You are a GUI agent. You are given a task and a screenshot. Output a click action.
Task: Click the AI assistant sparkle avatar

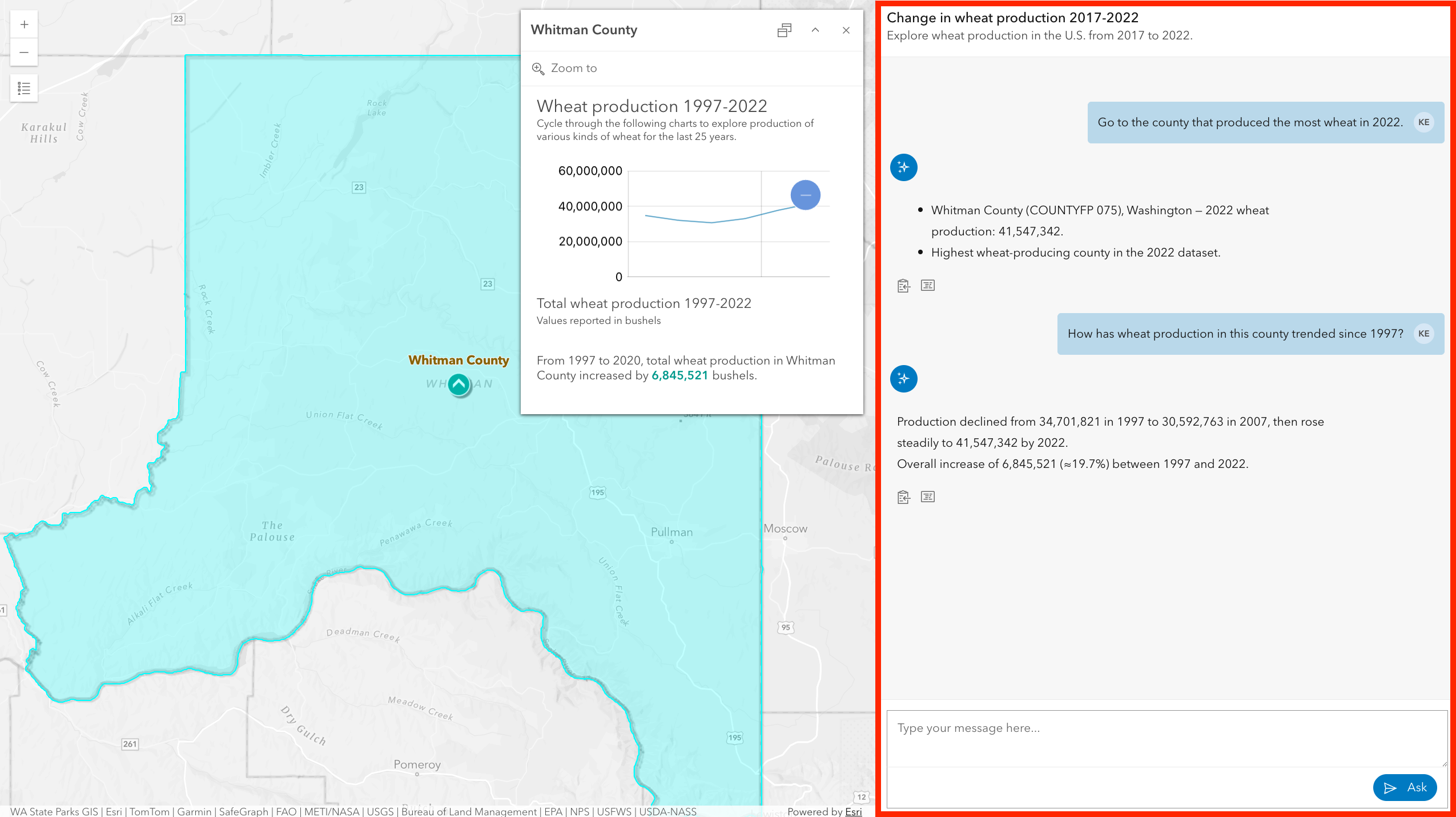click(x=903, y=167)
